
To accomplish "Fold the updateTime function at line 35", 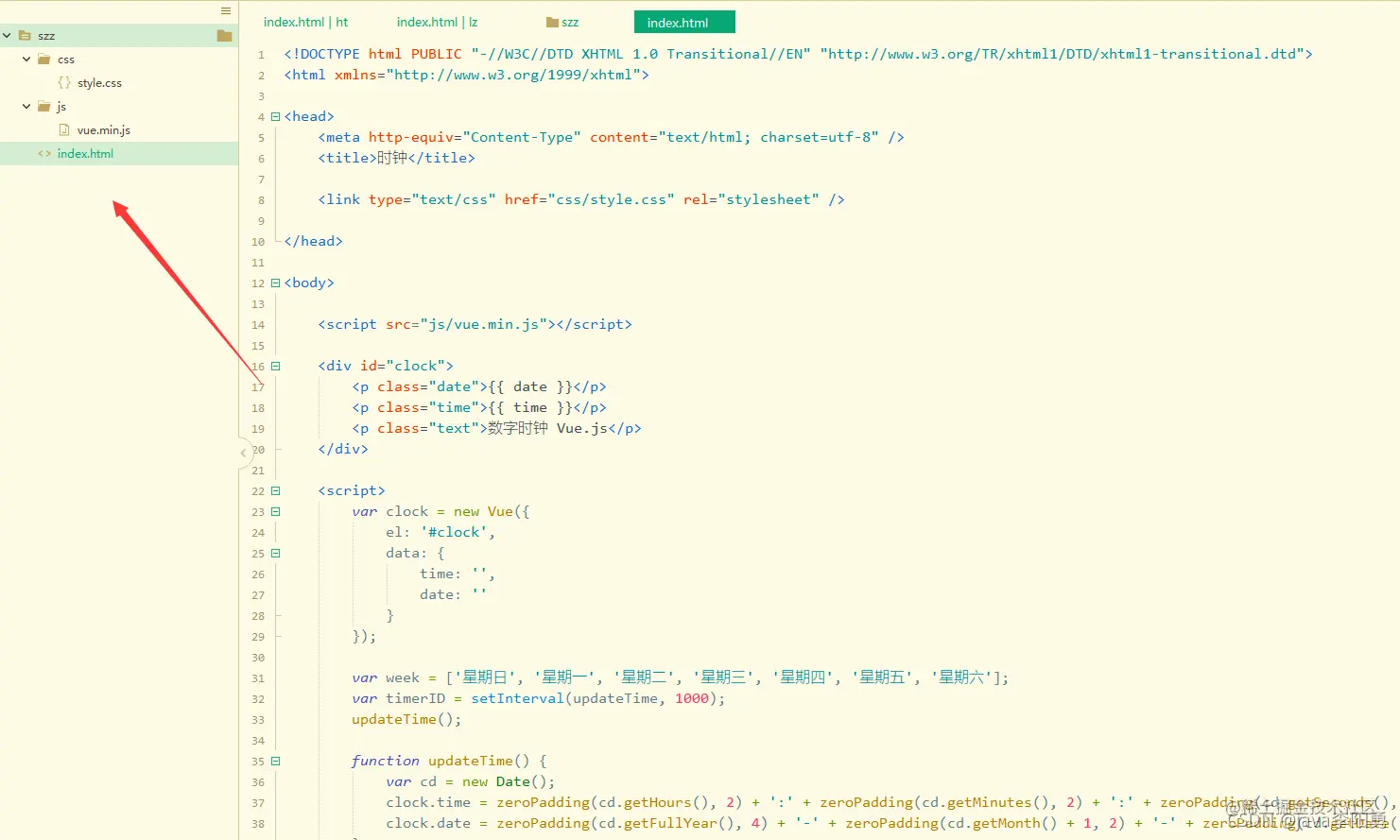I will pyautogui.click(x=276, y=762).
